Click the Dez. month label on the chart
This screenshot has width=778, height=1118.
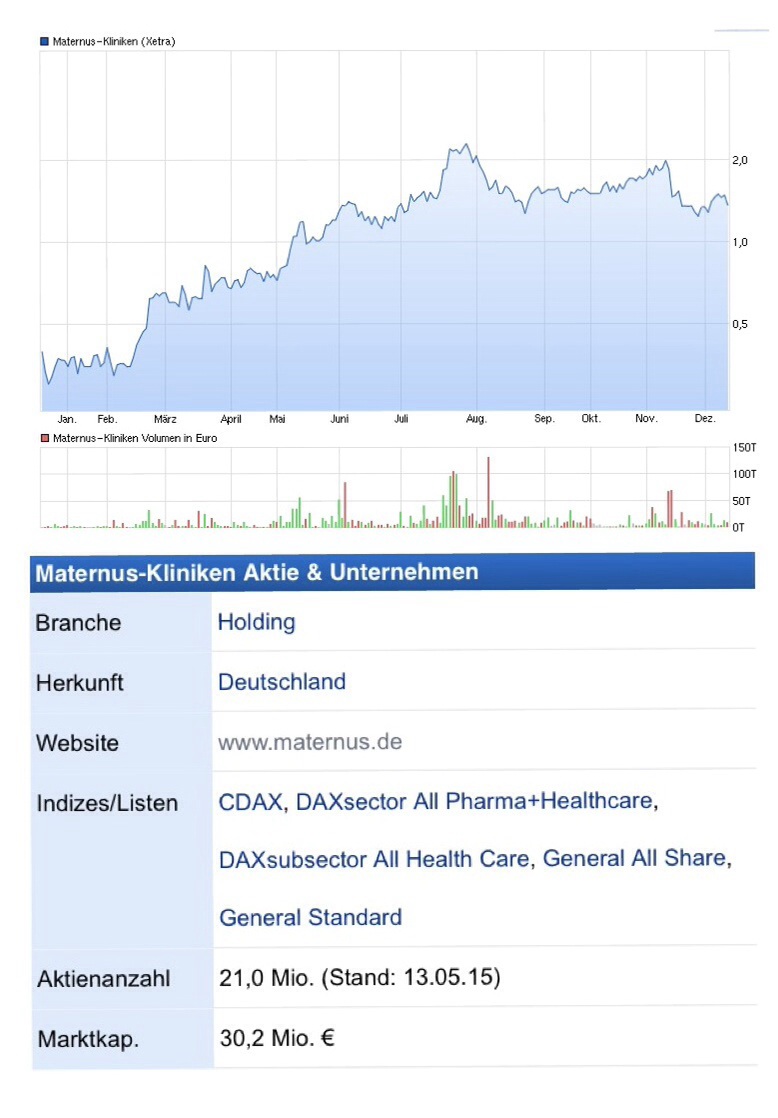point(705,420)
